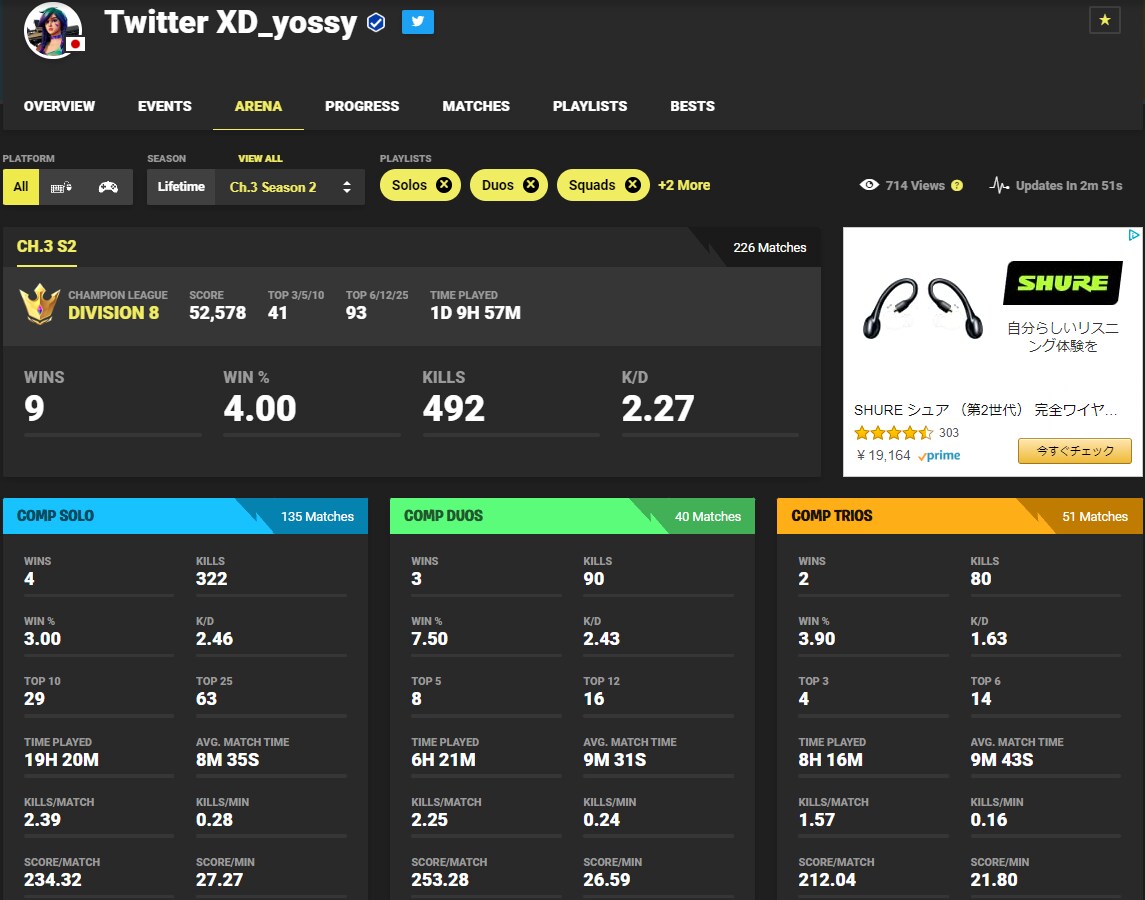Click the pulse icon beside update timer

coord(999,186)
